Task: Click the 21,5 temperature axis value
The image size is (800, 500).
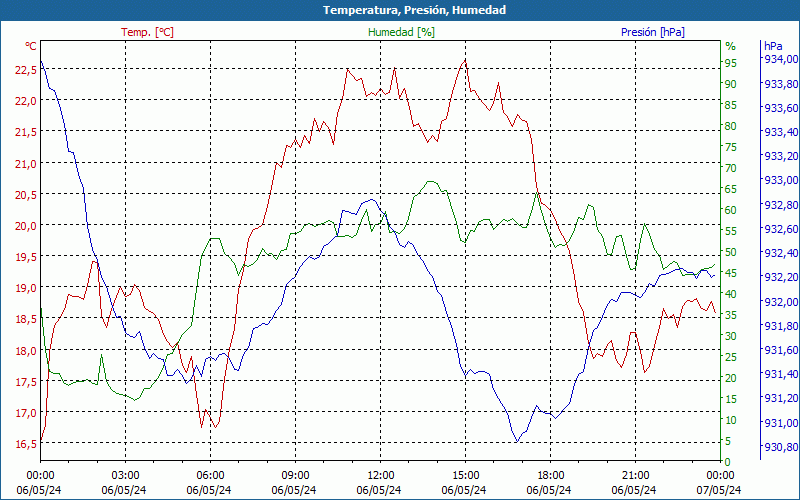Action: coord(26,132)
